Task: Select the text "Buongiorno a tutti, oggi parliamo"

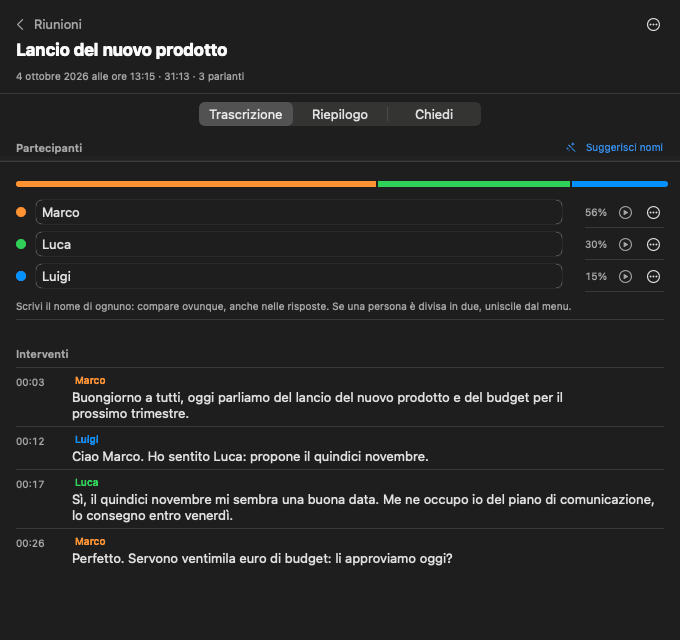Action: click(x=171, y=398)
